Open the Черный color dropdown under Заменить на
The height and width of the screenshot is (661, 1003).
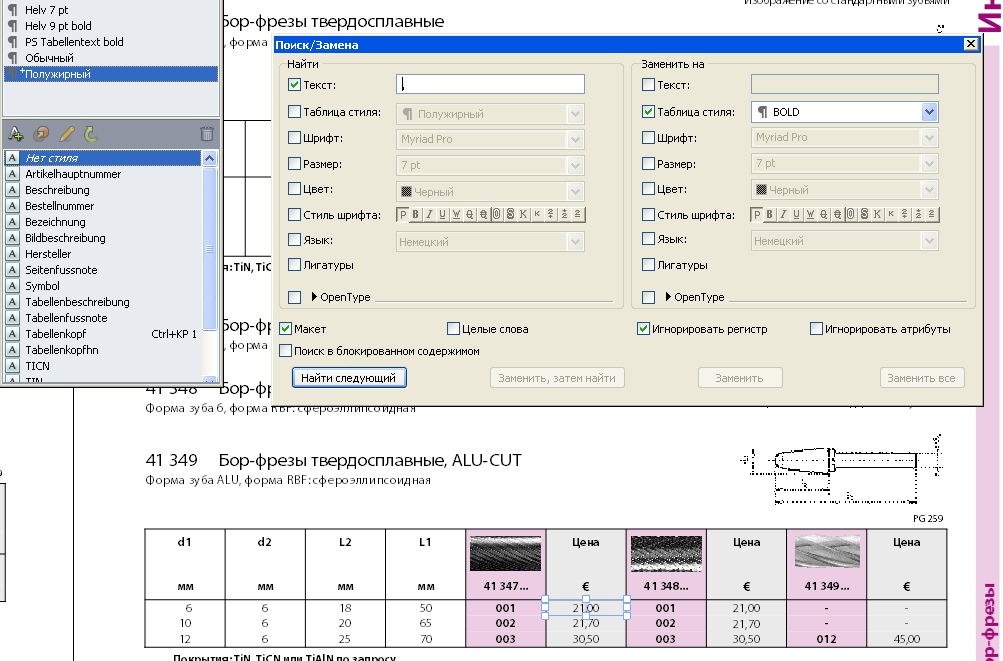(929, 189)
